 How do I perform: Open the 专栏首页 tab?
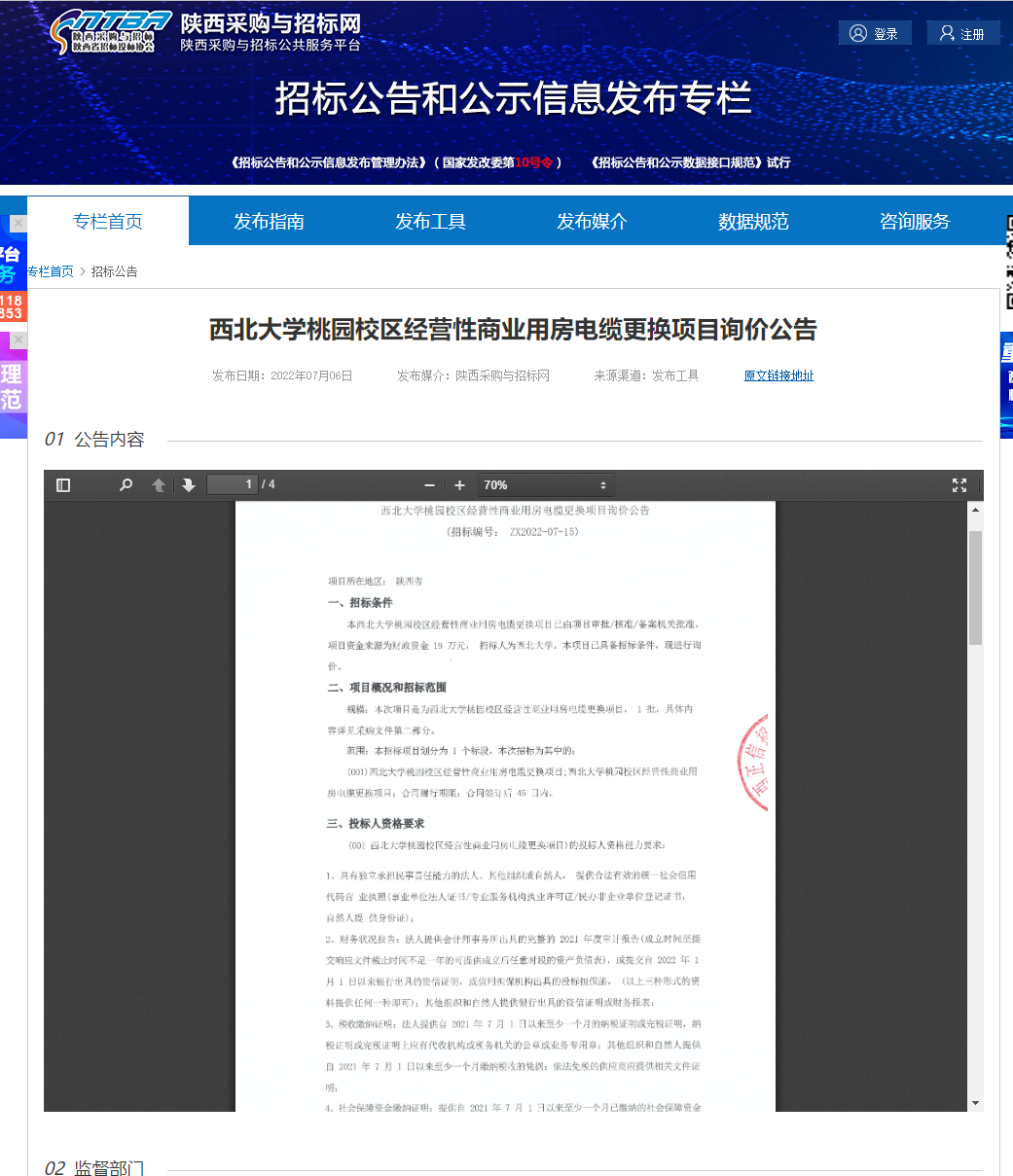pyautogui.click(x=108, y=222)
